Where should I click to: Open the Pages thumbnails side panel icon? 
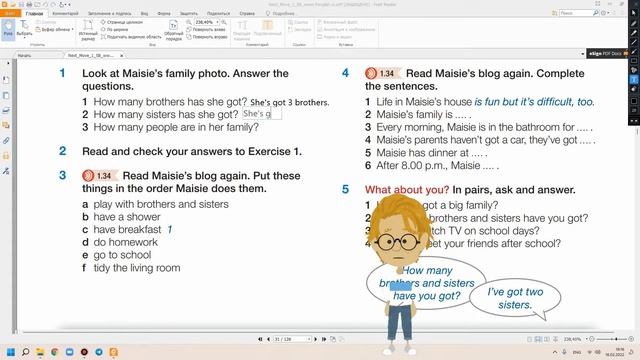[6, 96]
